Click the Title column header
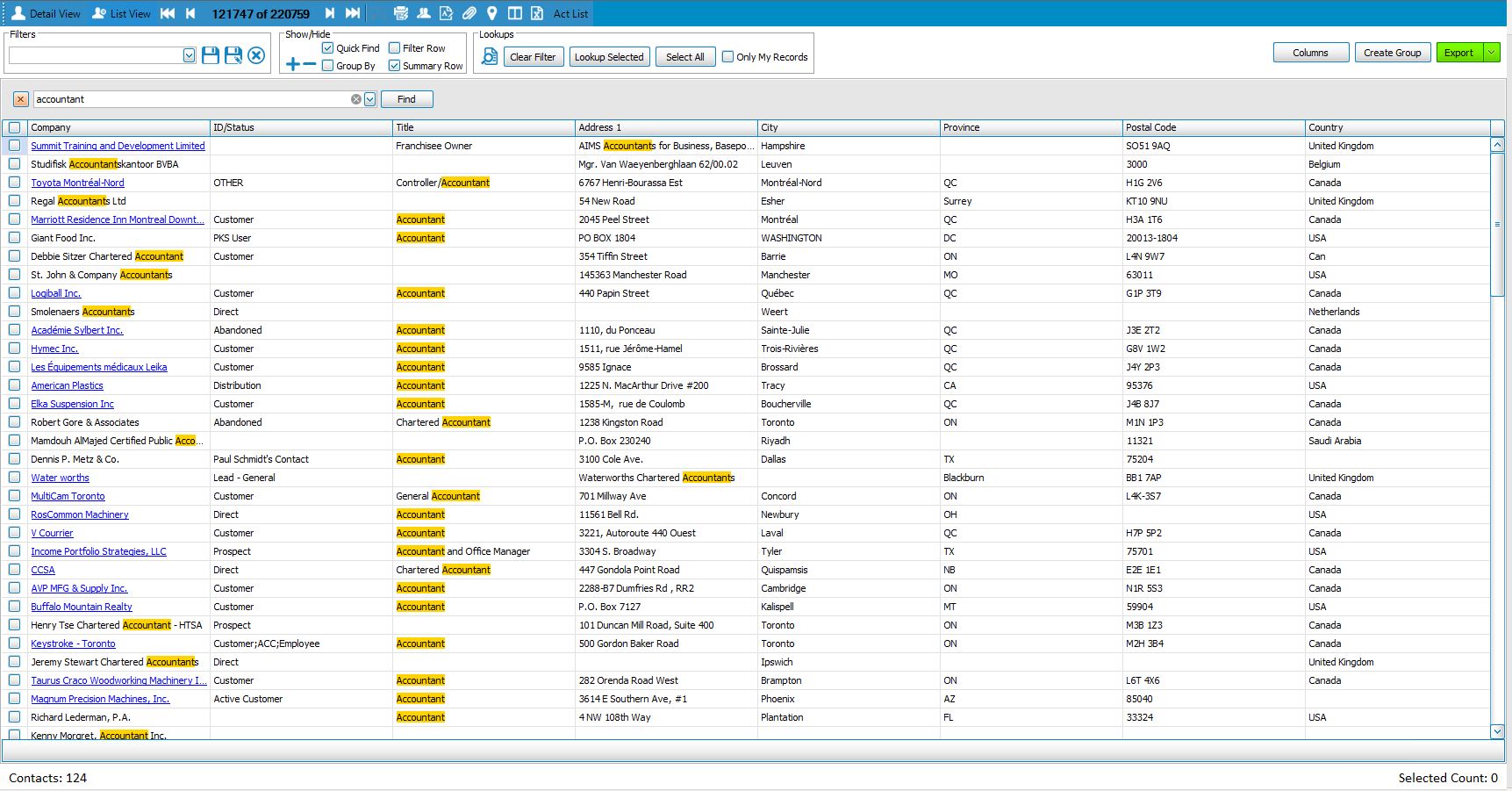Viewport: 1512px width, 791px height. pos(484,127)
